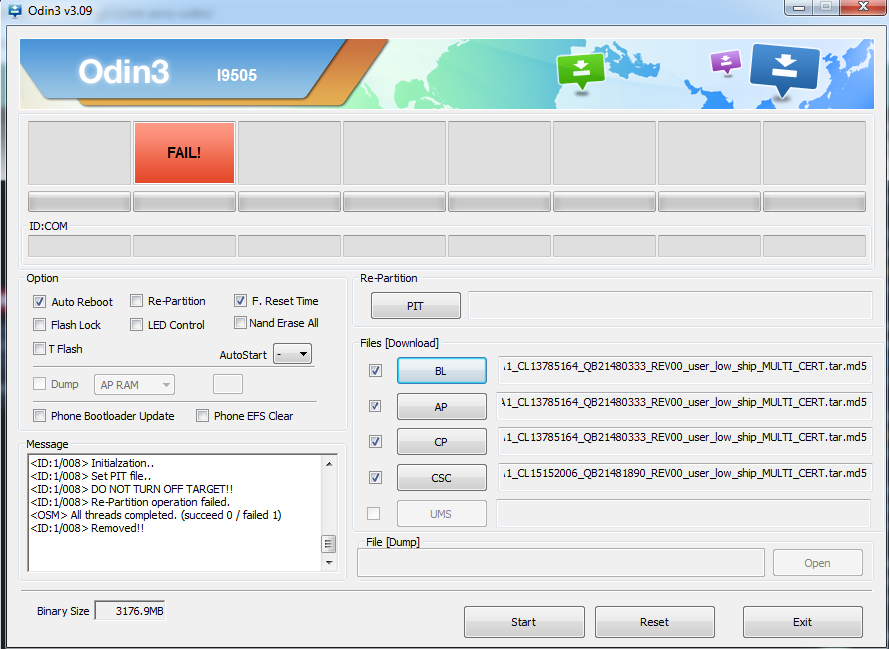Click the File [Dump] path field

pyautogui.click(x=561, y=562)
